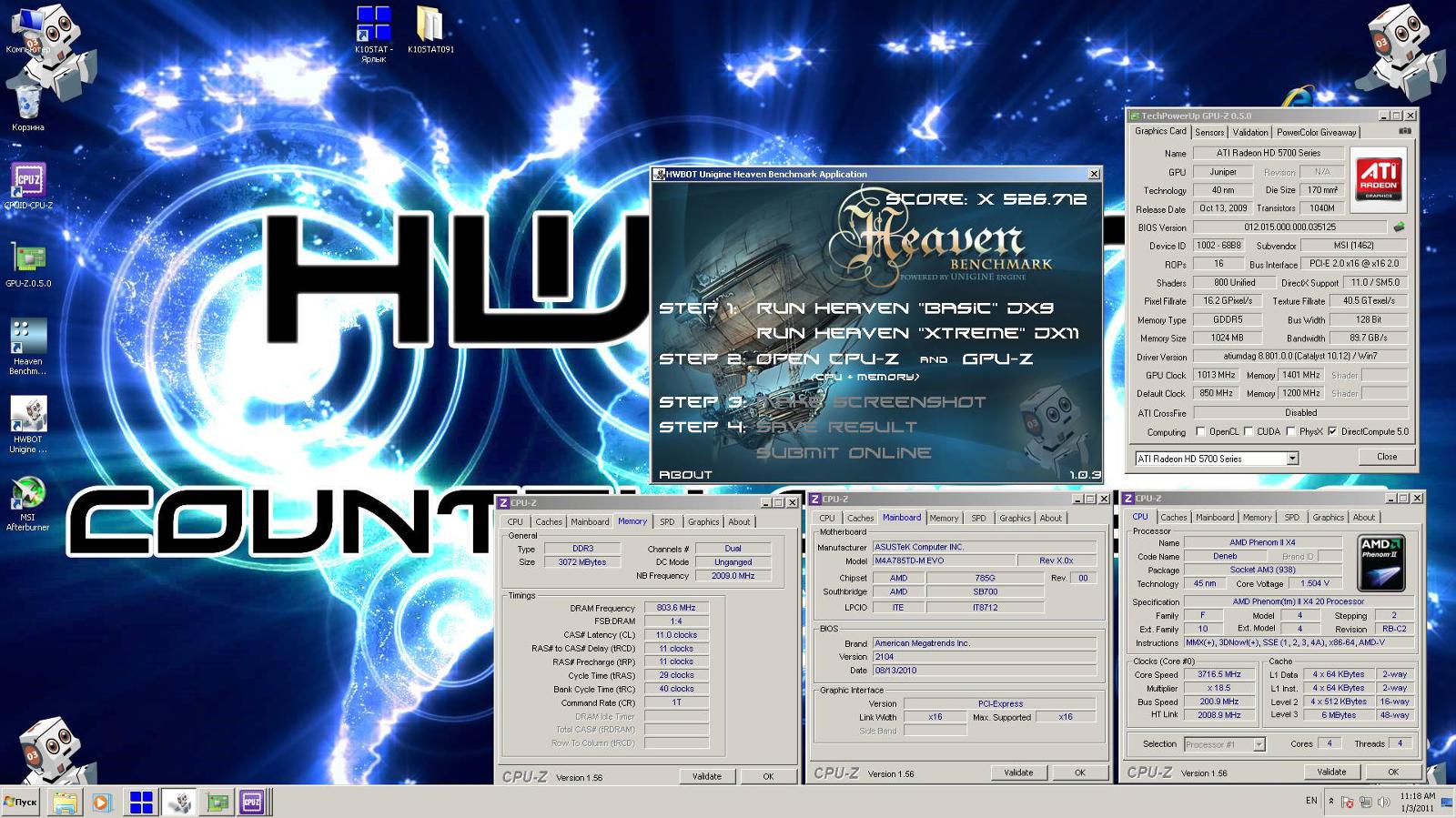Image resolution: width=1456 pixels, height=818 pixels.
Task: Click SAVE RESULT in HWBOT app
Action: pyautogui.click(x=836, y=427)
